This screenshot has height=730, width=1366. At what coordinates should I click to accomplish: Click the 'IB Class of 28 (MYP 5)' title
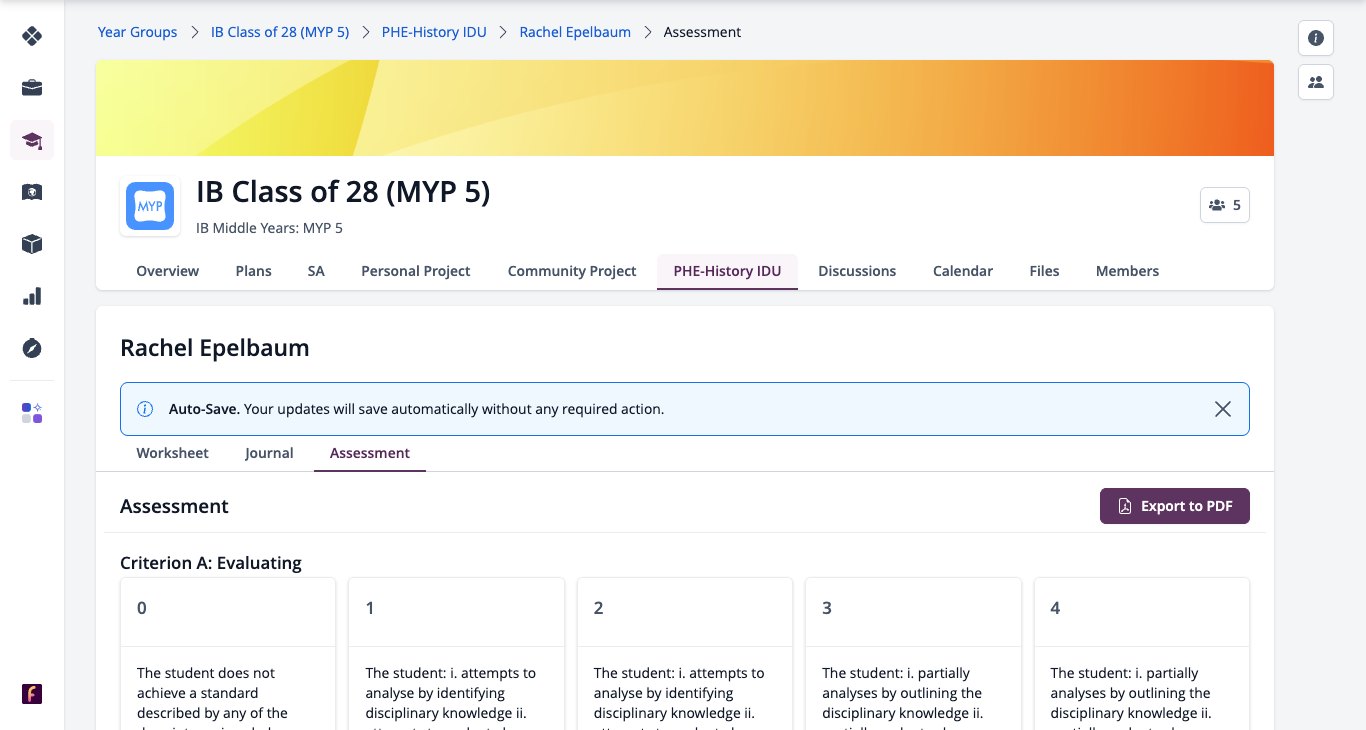tap(343, 191)
